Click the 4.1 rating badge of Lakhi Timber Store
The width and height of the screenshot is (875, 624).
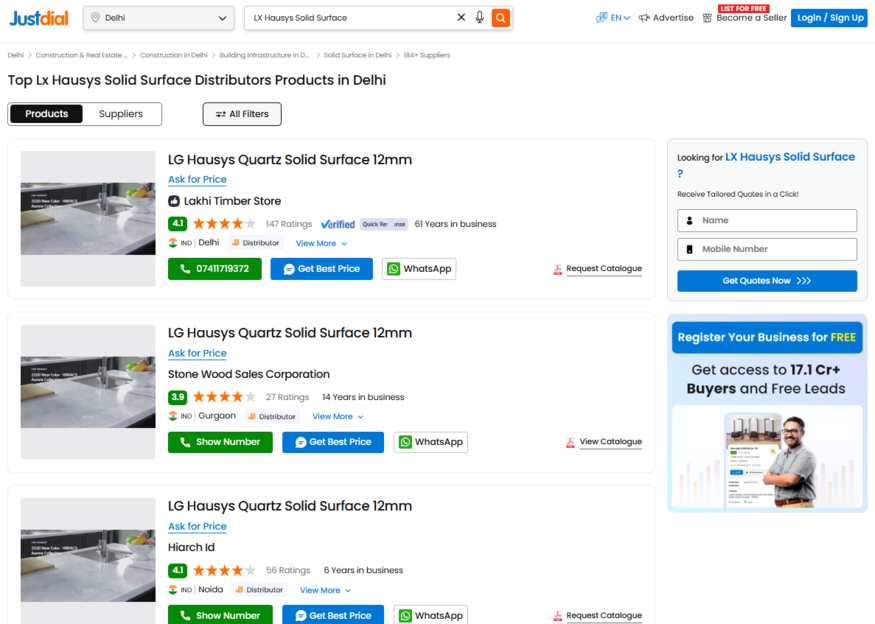tap(177, 224)
